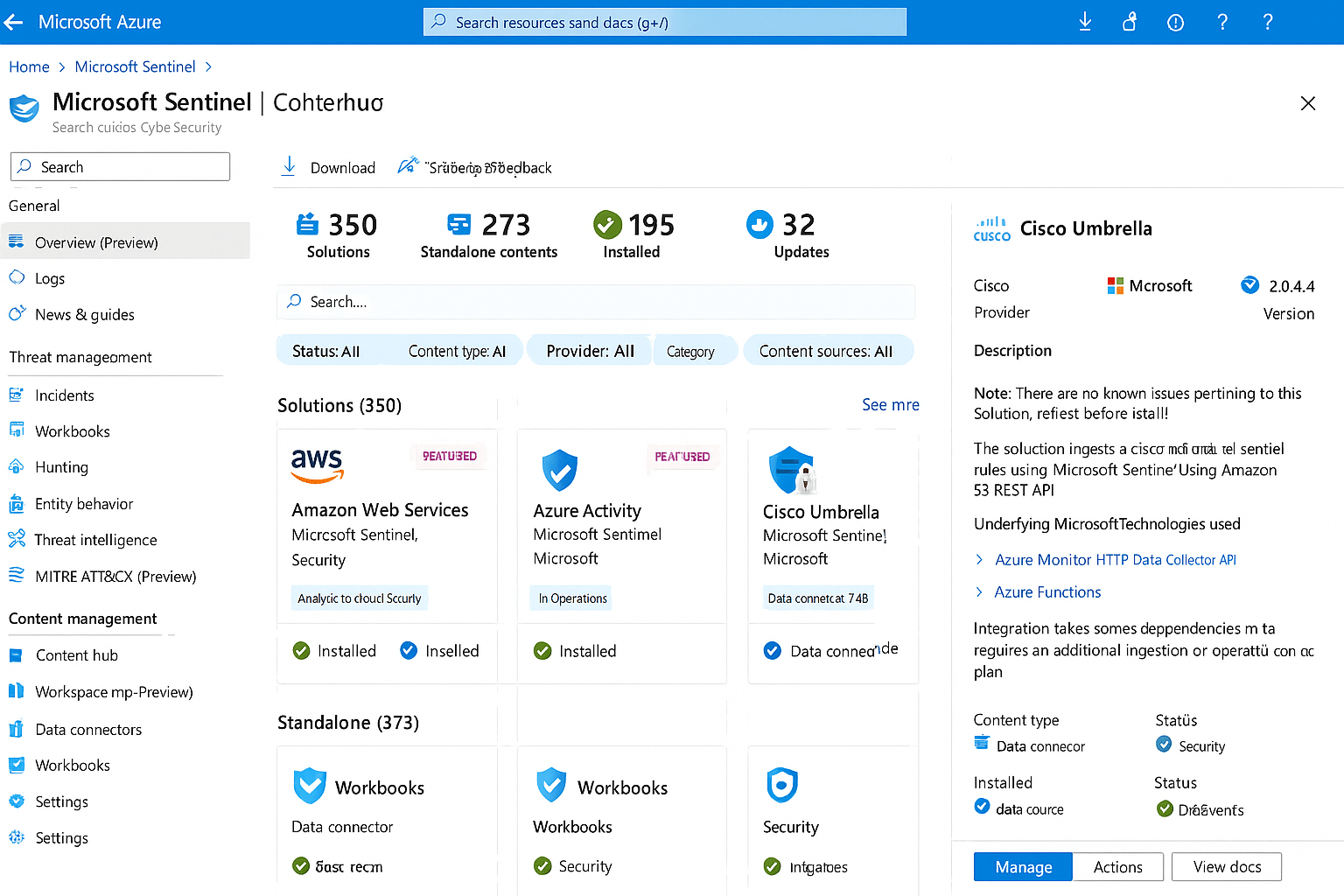Click the AWS logo on the Amazon card
The height and width of the screenshot is (896, 1344).
point(318,465)
